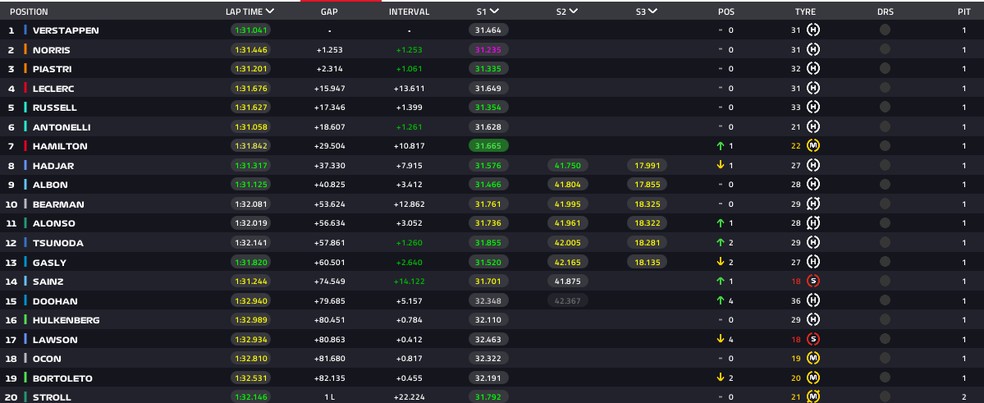This screenshot has height=403, width=984.
Task: Expand the S1 sector column dropdown
Action: pos(495,12)
